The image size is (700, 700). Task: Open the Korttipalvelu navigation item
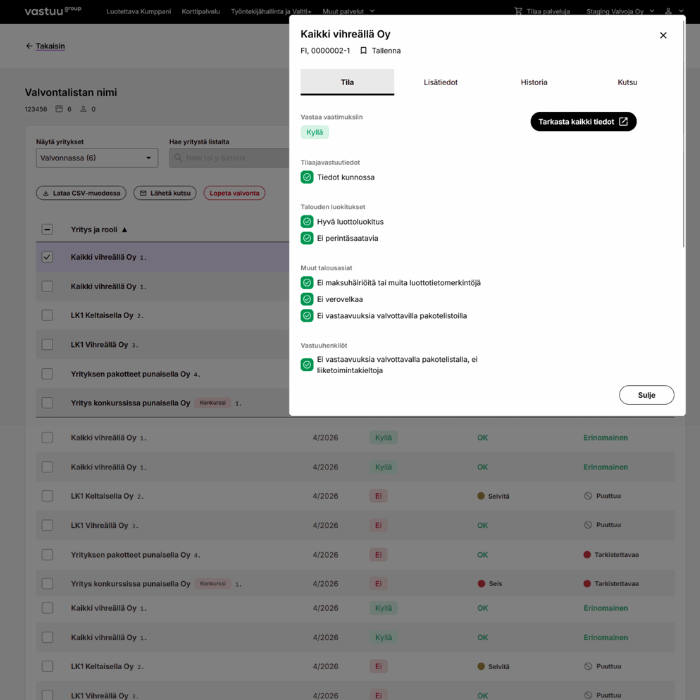[200, 11]
